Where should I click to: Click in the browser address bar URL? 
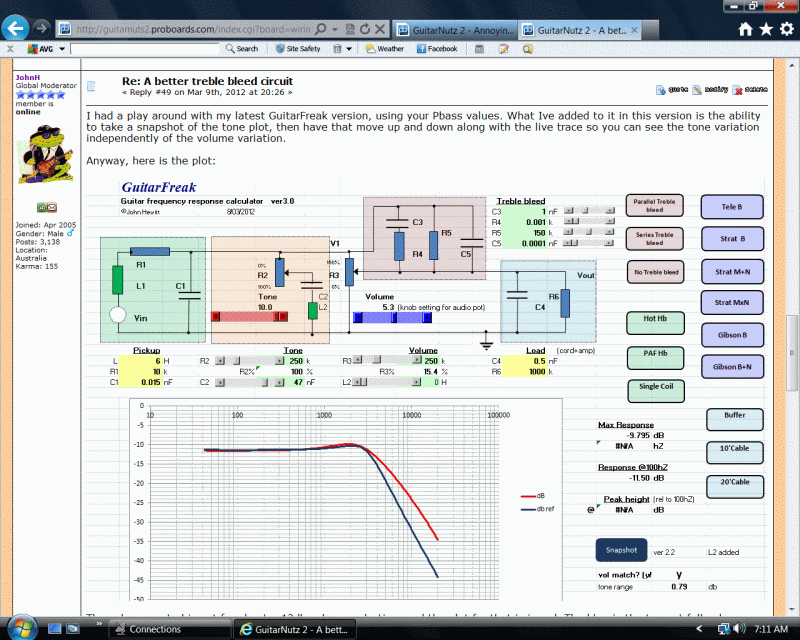(x=193, y=29)
